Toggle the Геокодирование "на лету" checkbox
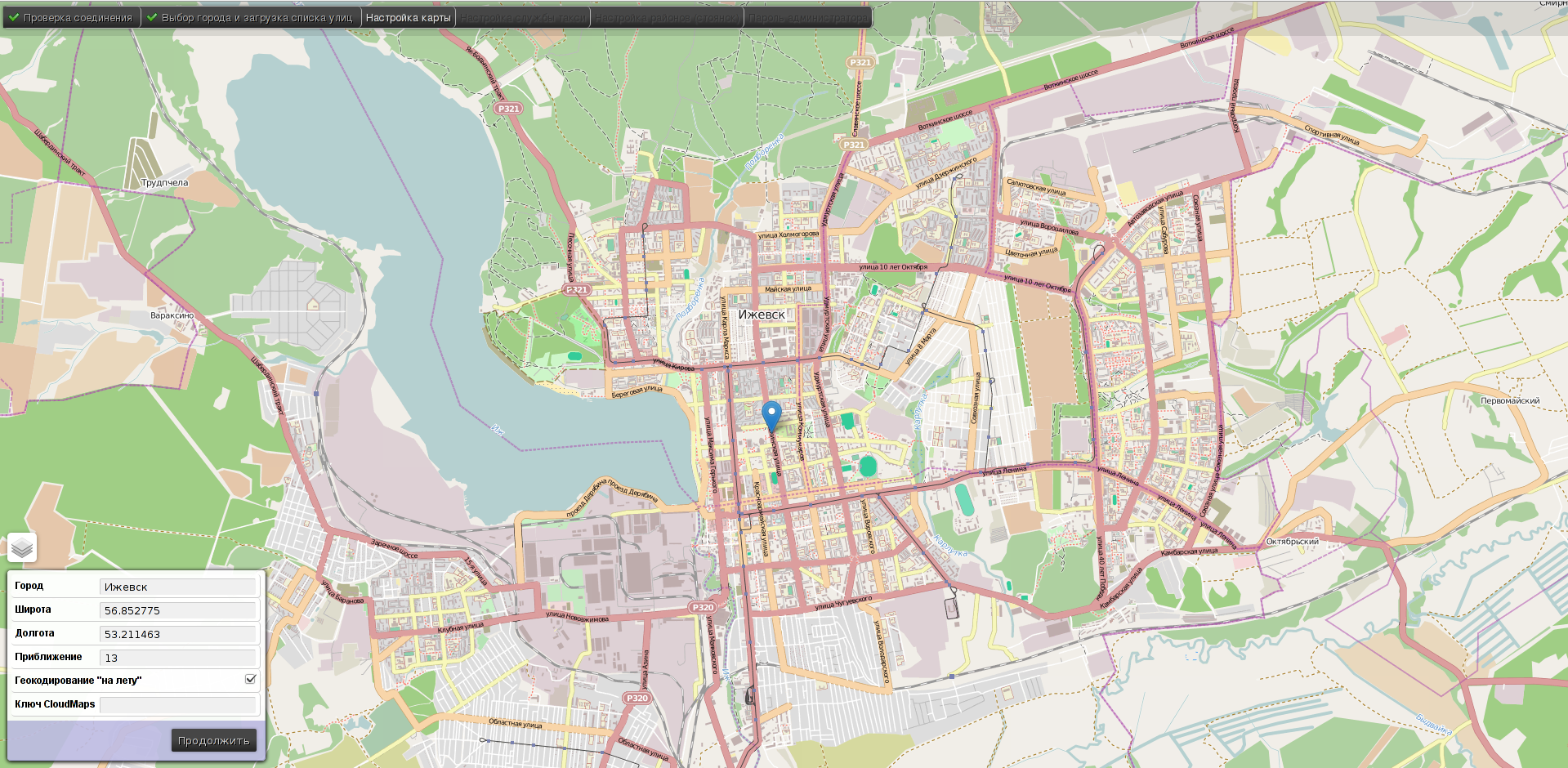This screenshot has height=768, width=1568. coord(251,680)
